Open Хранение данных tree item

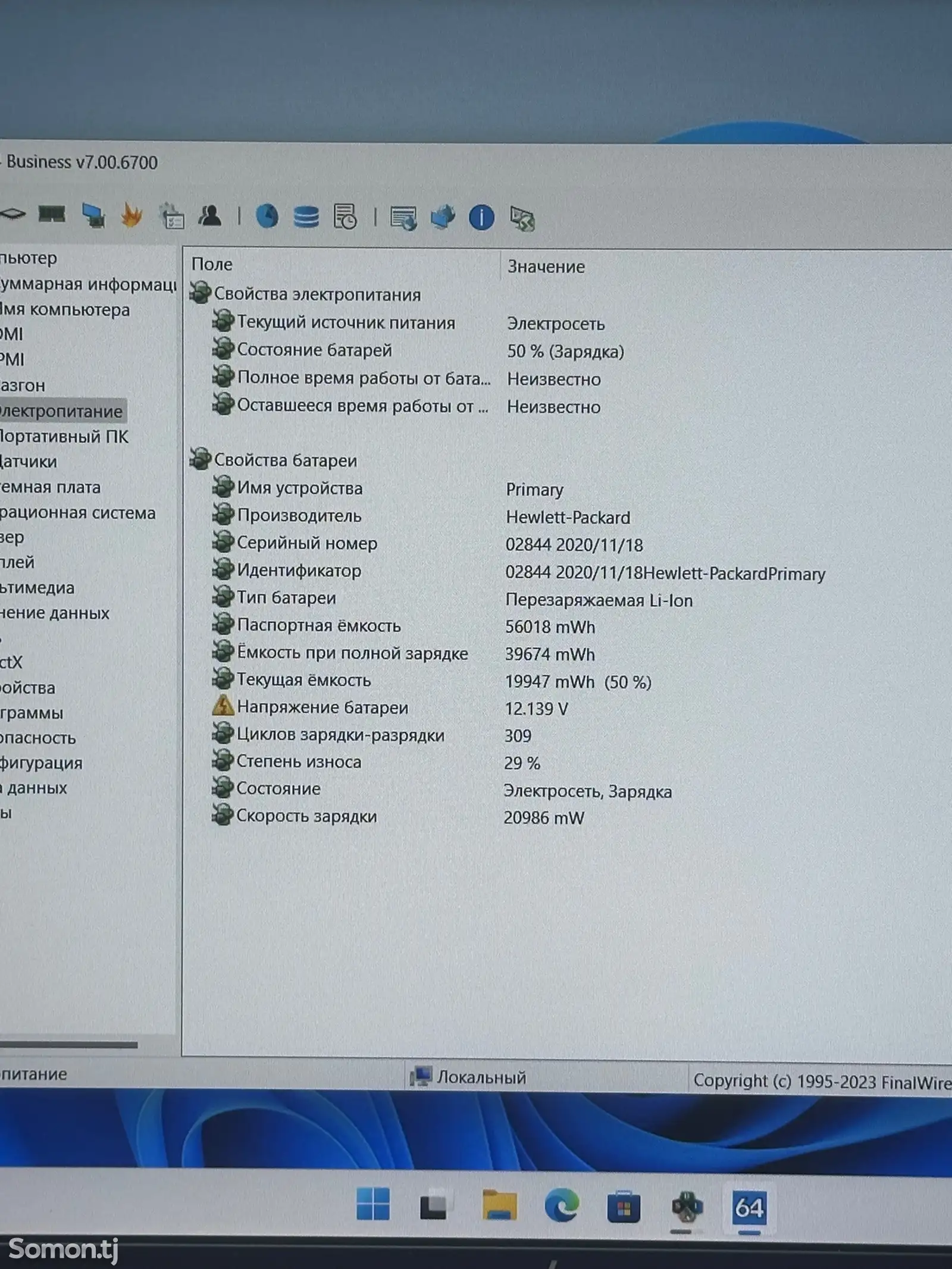pos(55,613)
